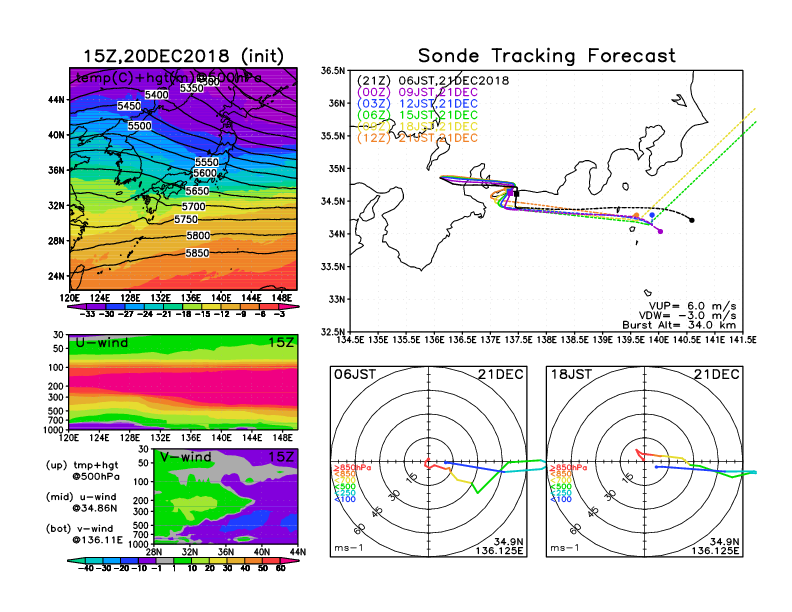
Task: Click the 5500 height contour label
Action: coord(139,126)
